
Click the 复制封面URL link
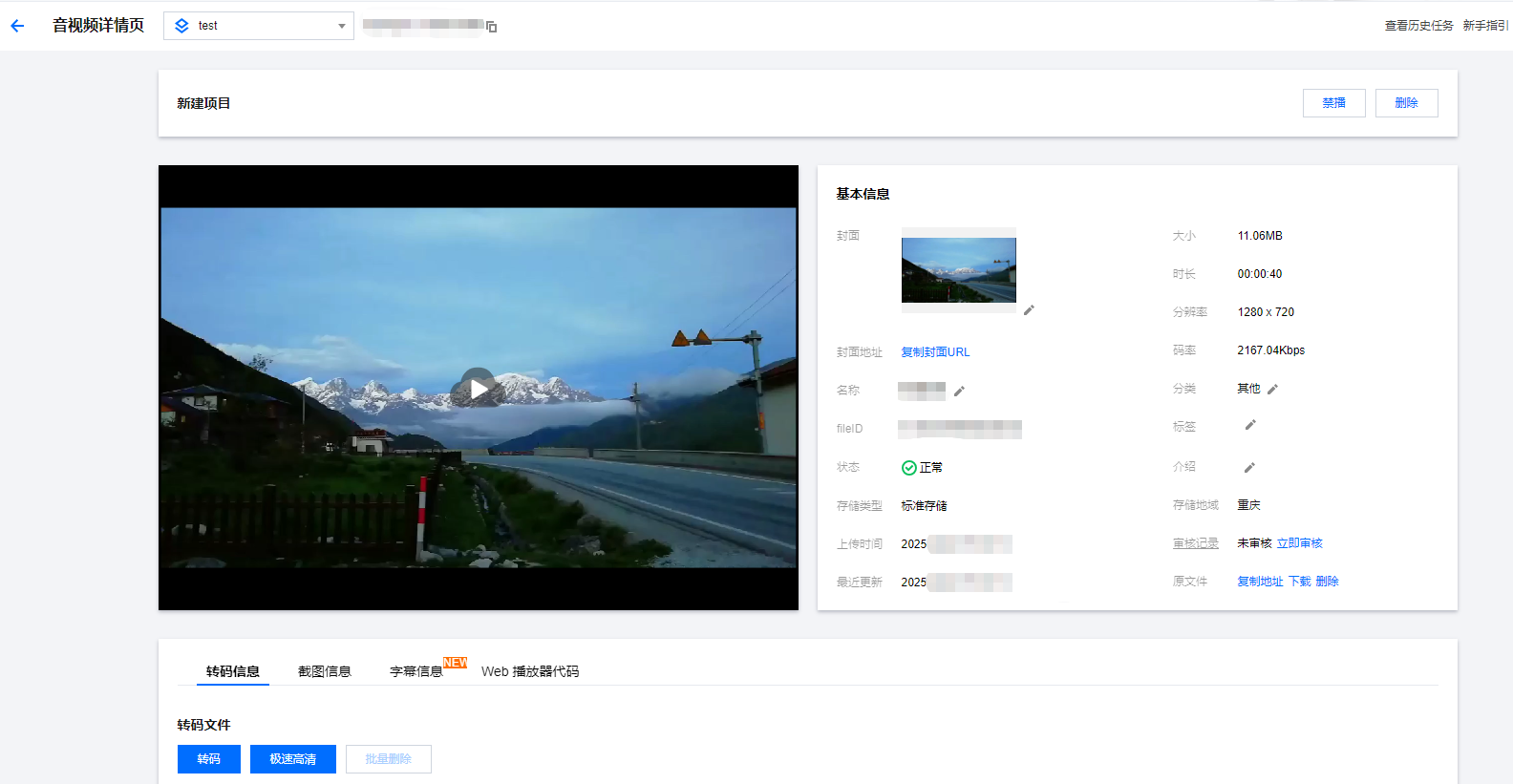(x=935, y=352)
